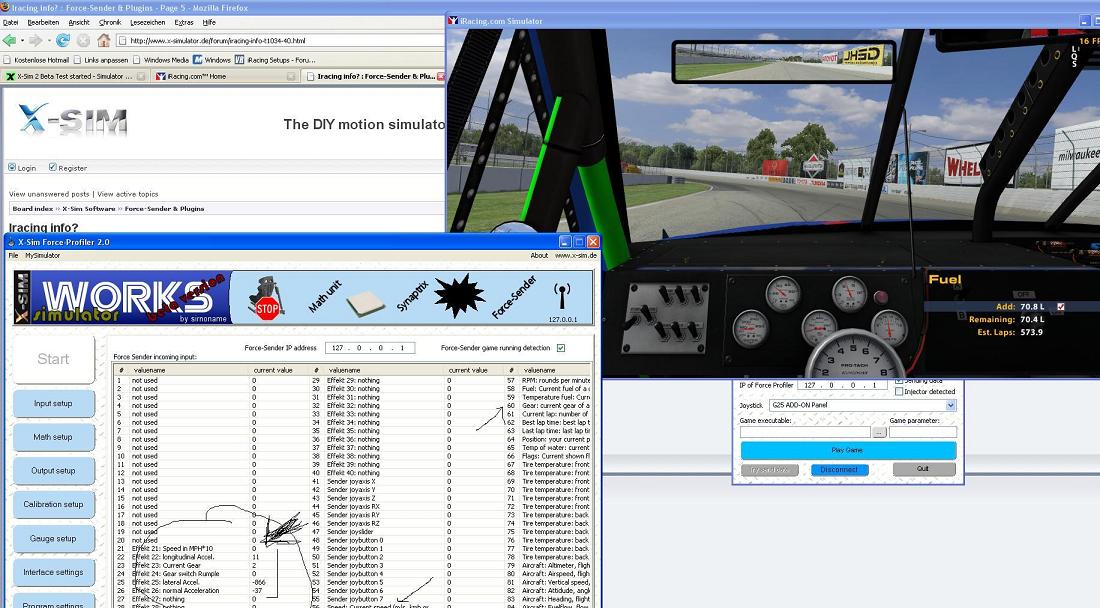This screenshot has width=1100, height=608.
Task: Click the Quit button in Force-Sender
Action: click(x=923, y=469)
